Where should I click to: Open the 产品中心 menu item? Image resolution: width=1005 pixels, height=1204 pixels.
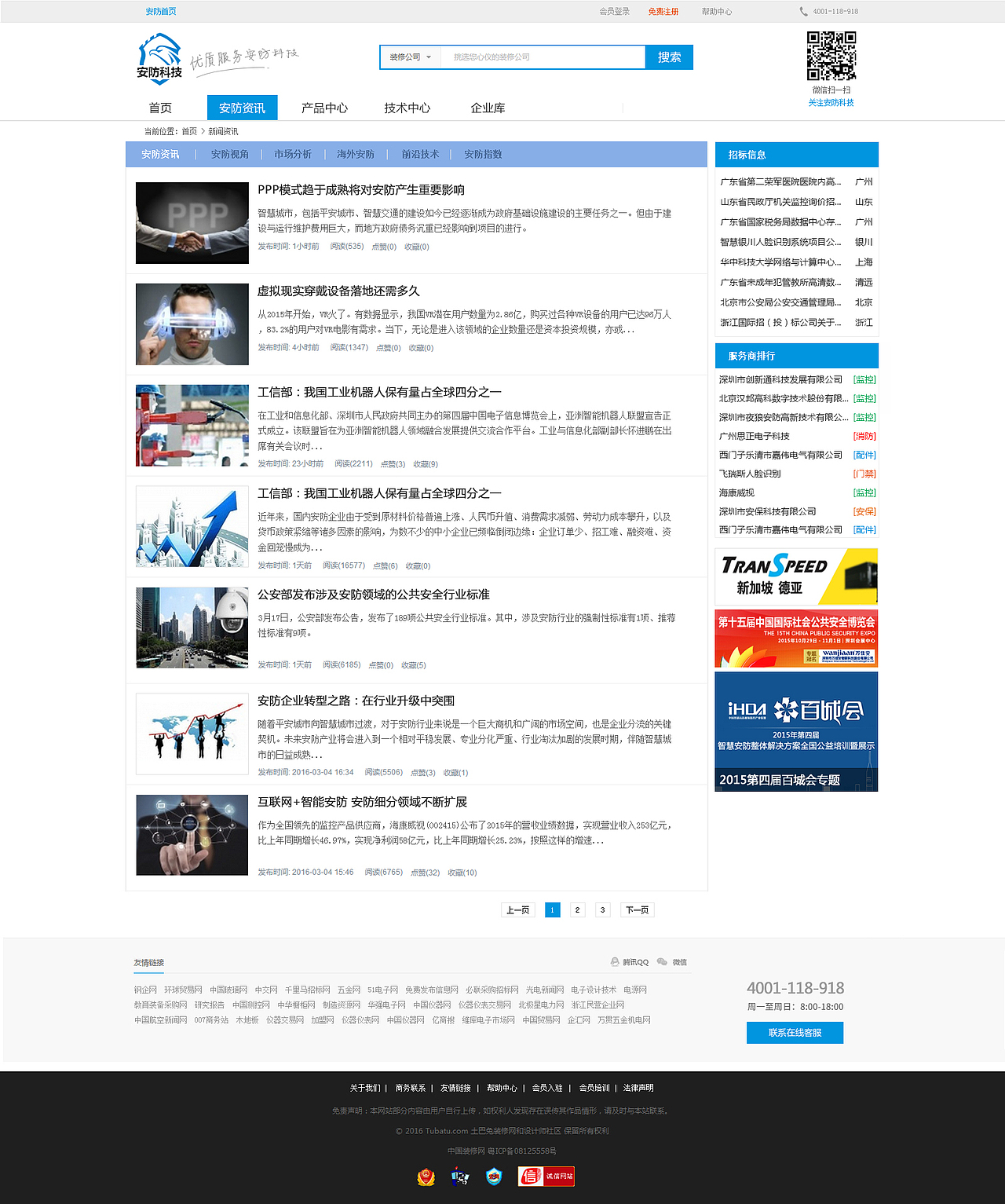pos(323,108)
